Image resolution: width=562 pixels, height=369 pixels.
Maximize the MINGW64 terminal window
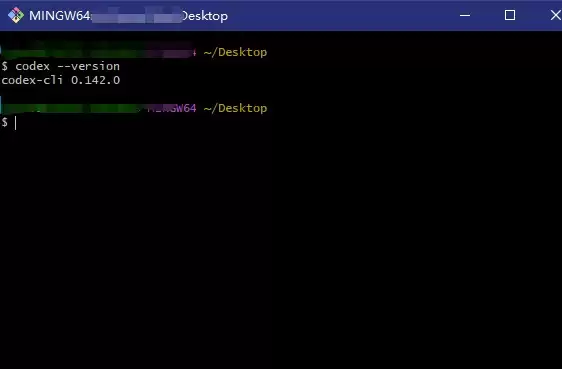point(510,15)
